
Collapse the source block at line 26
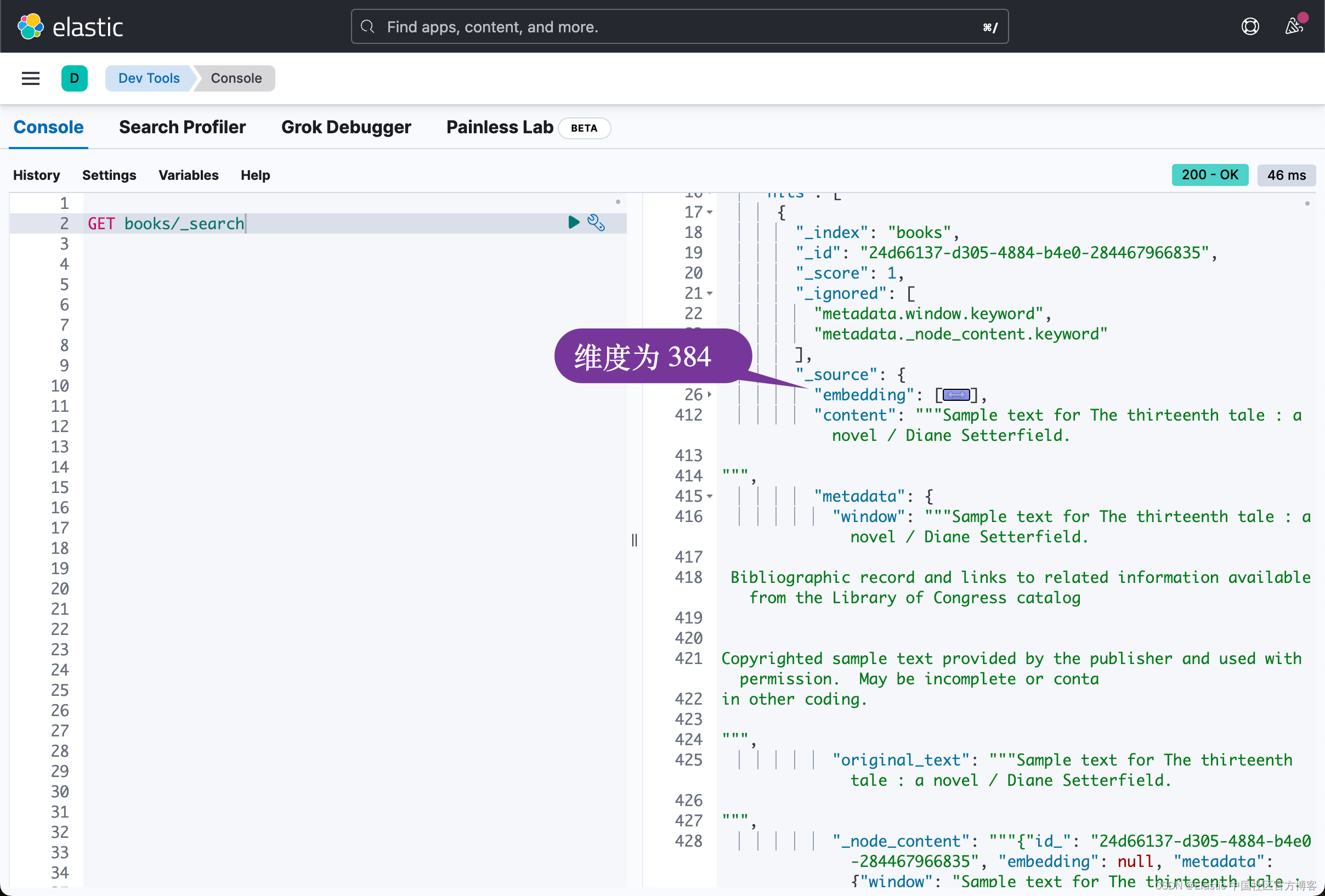(x=710, y=394)
